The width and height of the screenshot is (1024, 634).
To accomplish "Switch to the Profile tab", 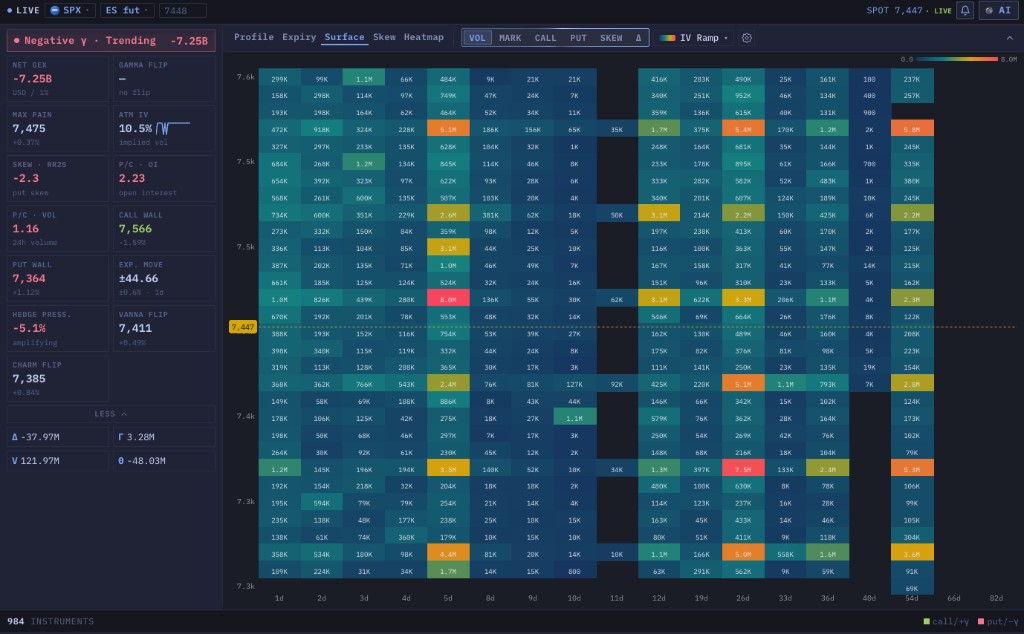I will click(254, 37).
